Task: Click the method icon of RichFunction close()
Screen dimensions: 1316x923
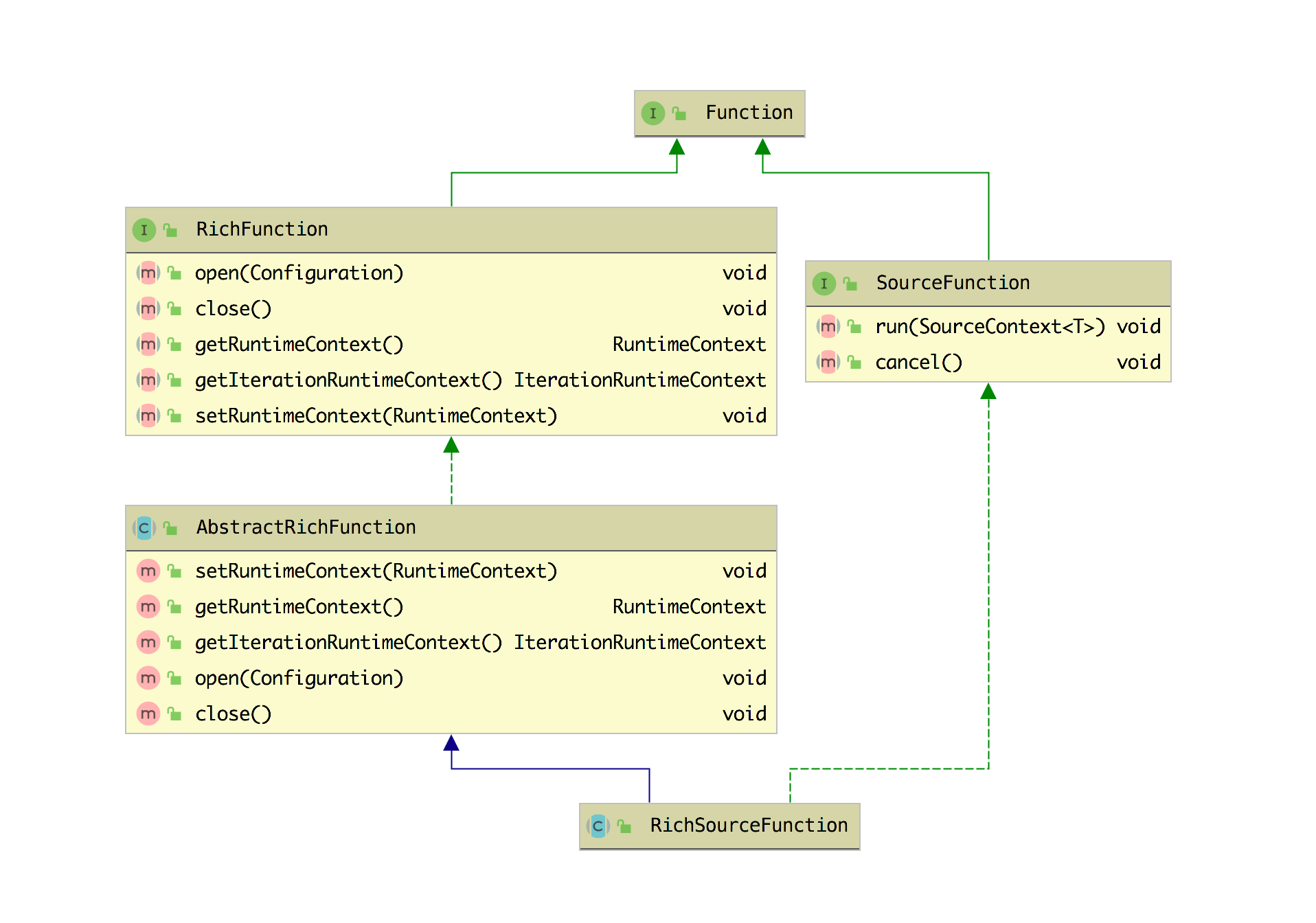Action: (x=148, y=309)
